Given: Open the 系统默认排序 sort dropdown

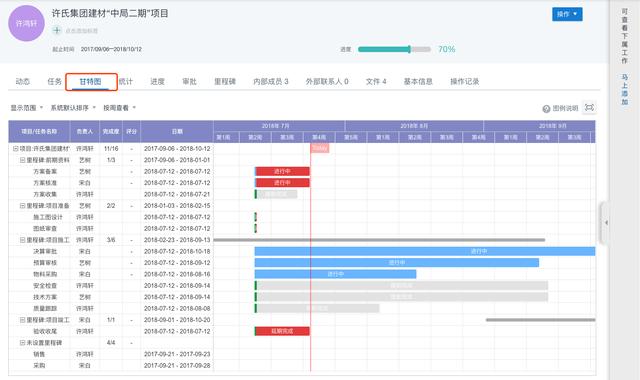Looking at the screenshot, I should (x=73, y=108).
